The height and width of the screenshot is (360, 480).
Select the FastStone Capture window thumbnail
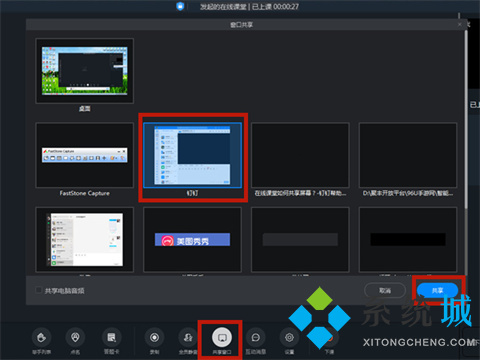(x=85, y=155)
